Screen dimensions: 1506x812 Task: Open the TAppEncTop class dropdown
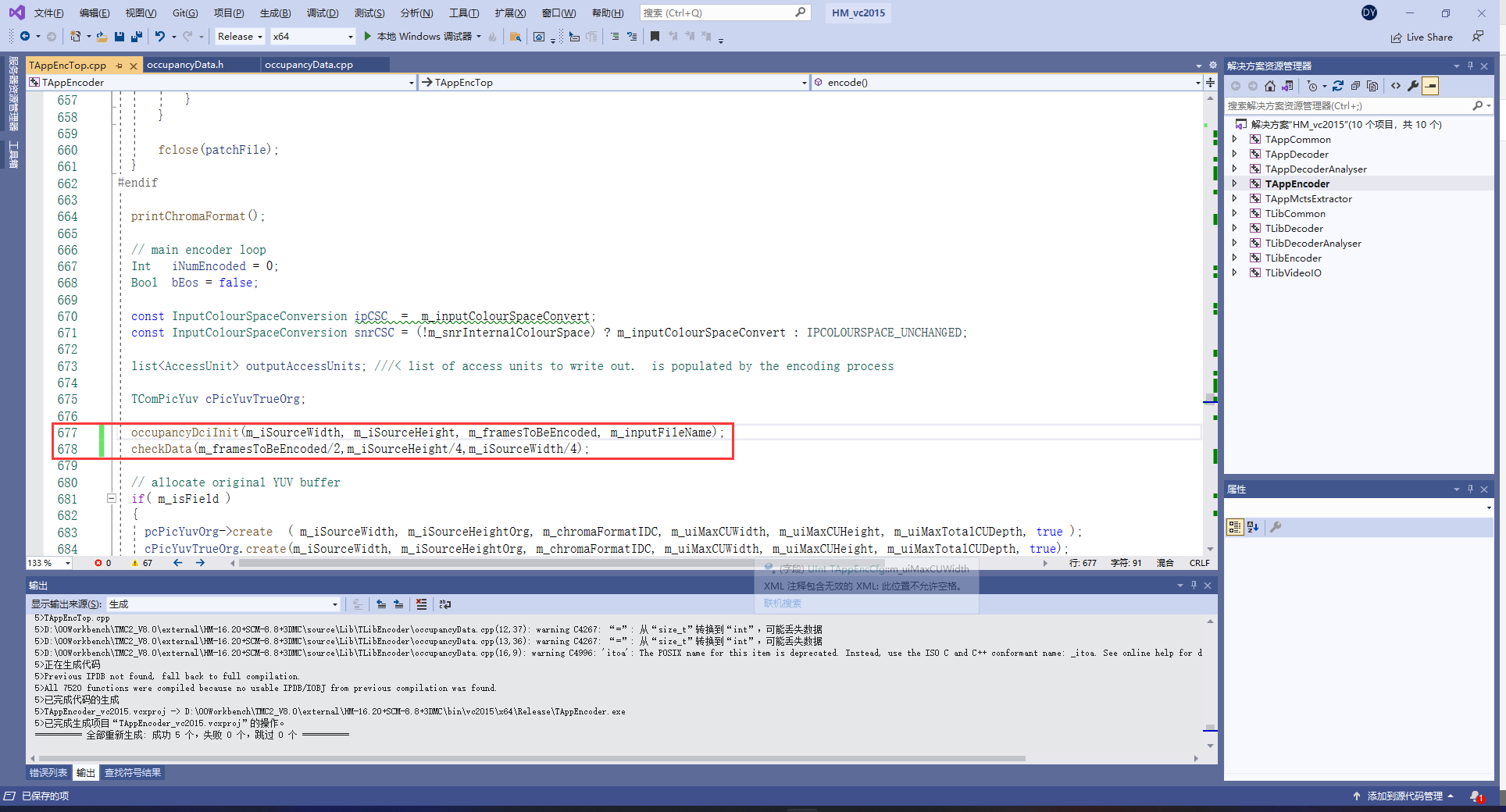pyautogui.click(x=614, y=82)
